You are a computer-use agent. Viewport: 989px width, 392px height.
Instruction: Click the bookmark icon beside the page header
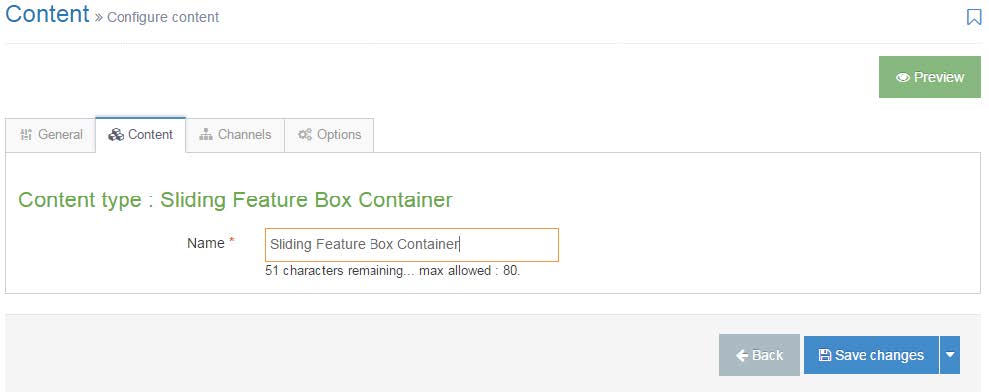(x=974, y=17)
